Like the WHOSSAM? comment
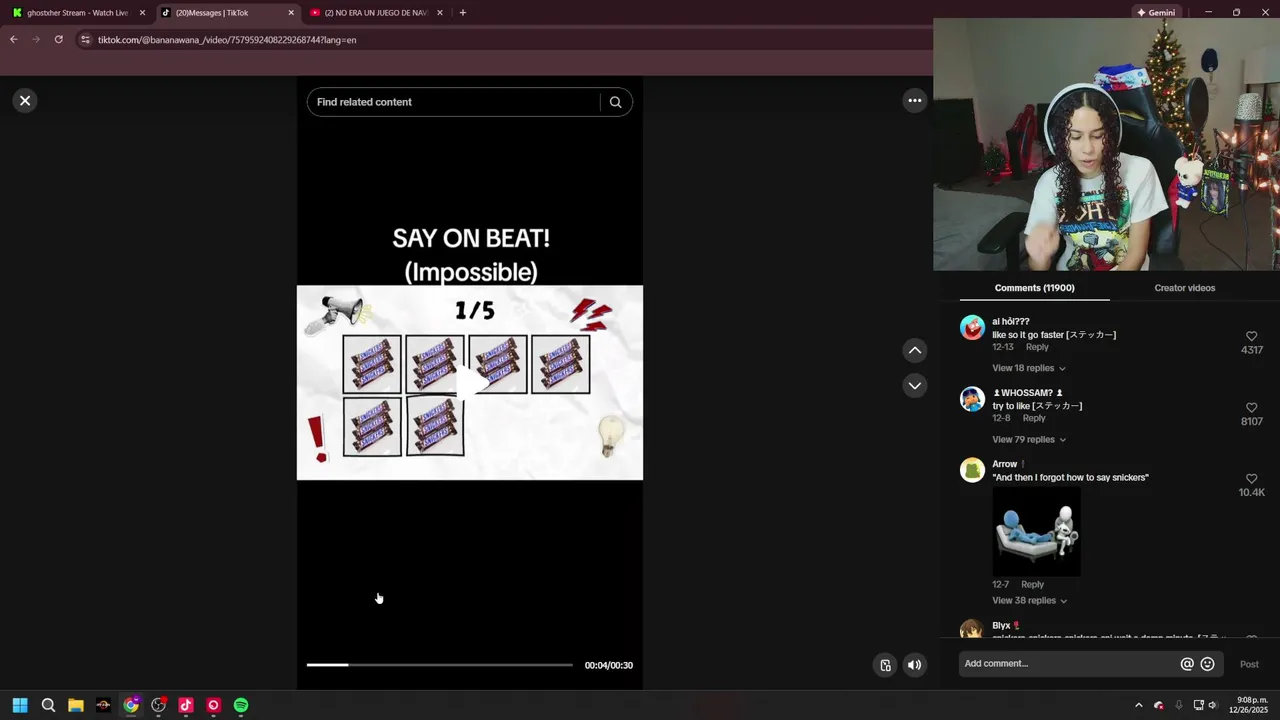 pos(1251,407)
